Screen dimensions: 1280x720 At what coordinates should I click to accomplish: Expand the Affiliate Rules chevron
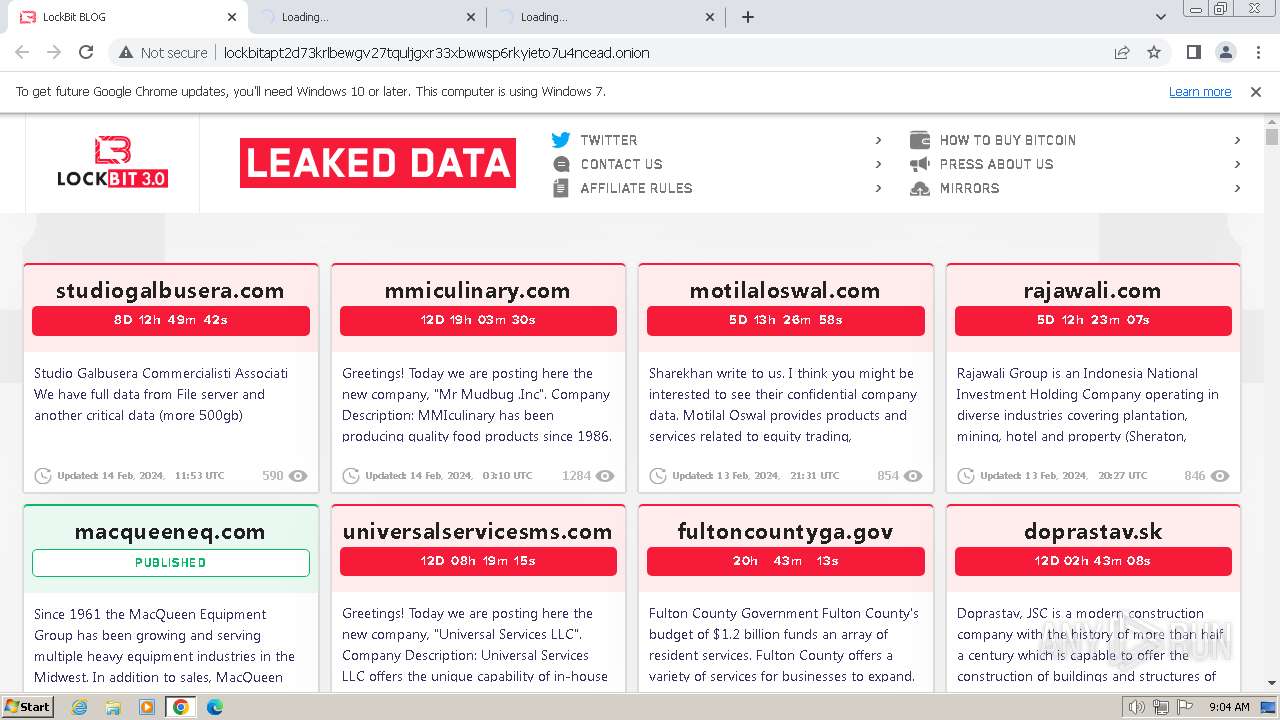tap(878, 188)
